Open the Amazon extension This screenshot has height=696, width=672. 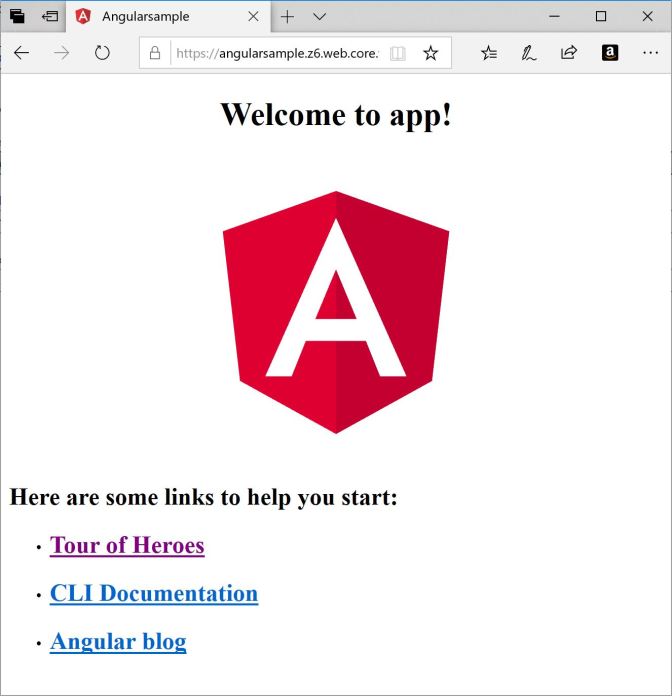click(x=610, y=53)
